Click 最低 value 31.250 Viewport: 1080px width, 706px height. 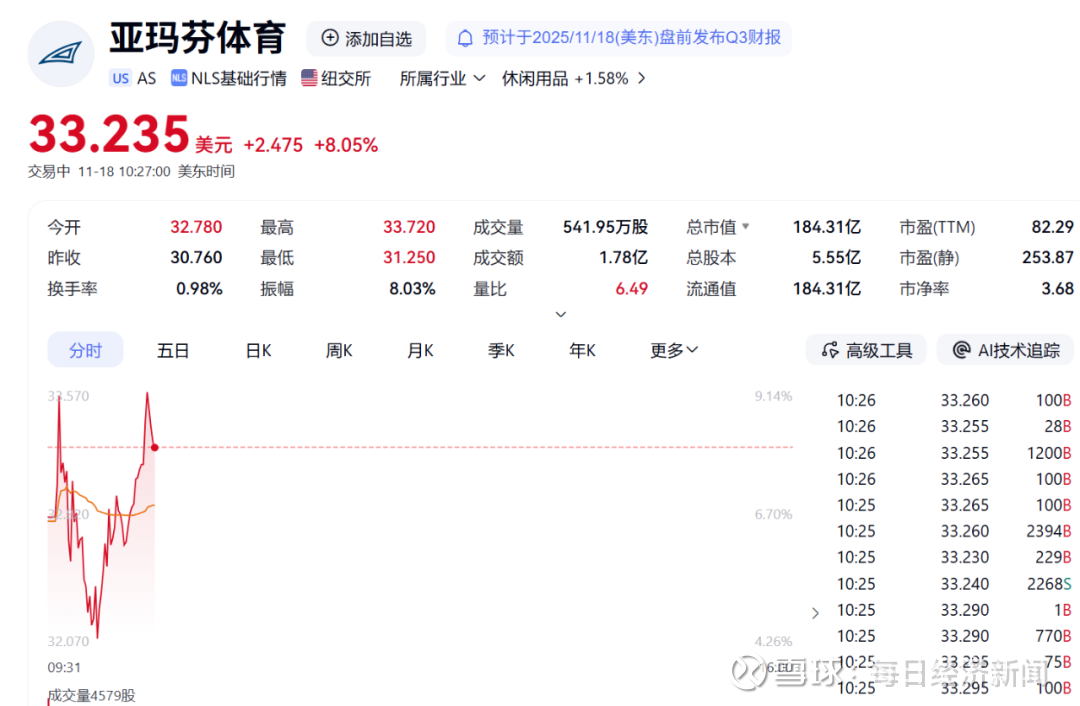coord(409,258)
